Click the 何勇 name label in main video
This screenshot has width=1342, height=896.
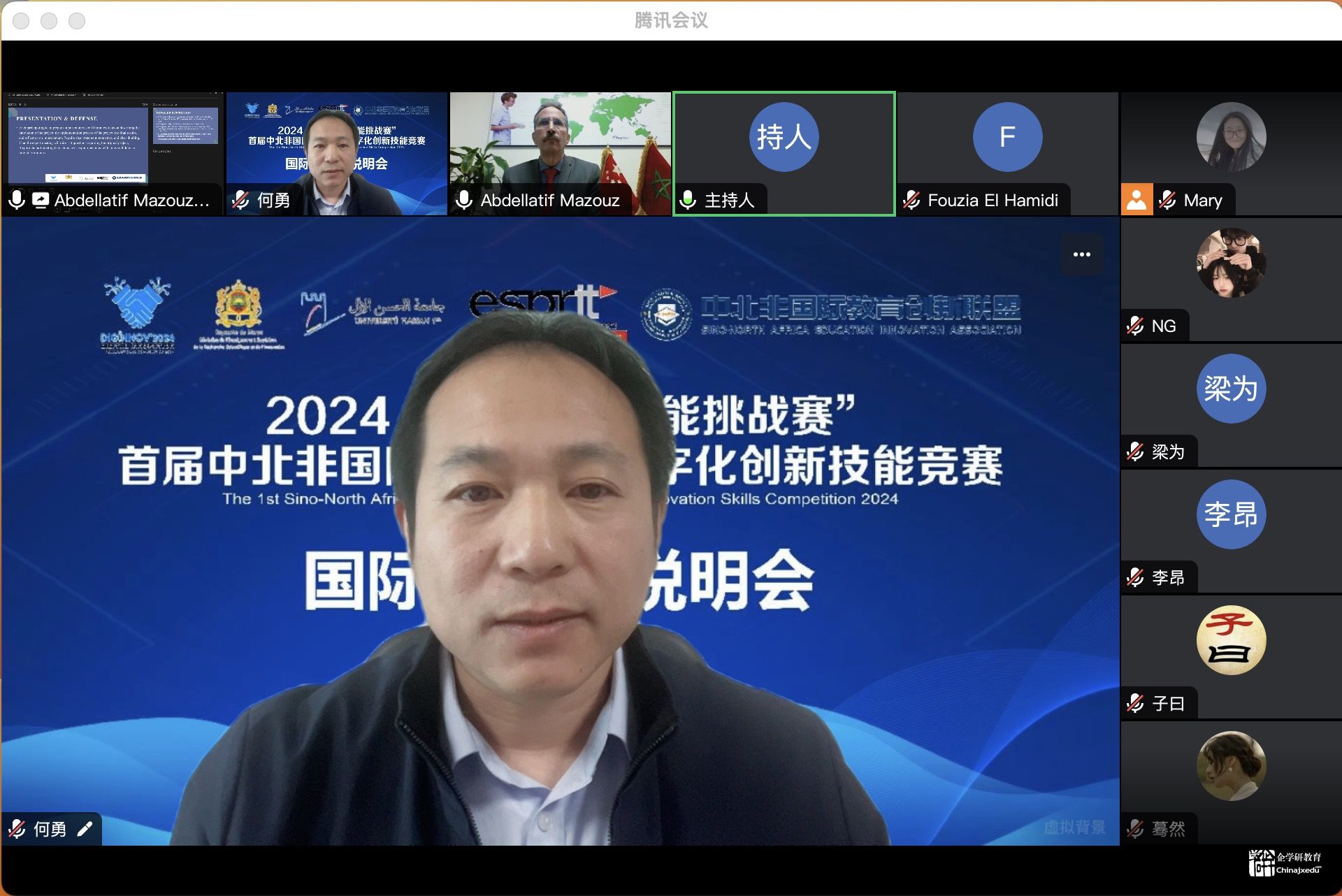coord(50,829)
